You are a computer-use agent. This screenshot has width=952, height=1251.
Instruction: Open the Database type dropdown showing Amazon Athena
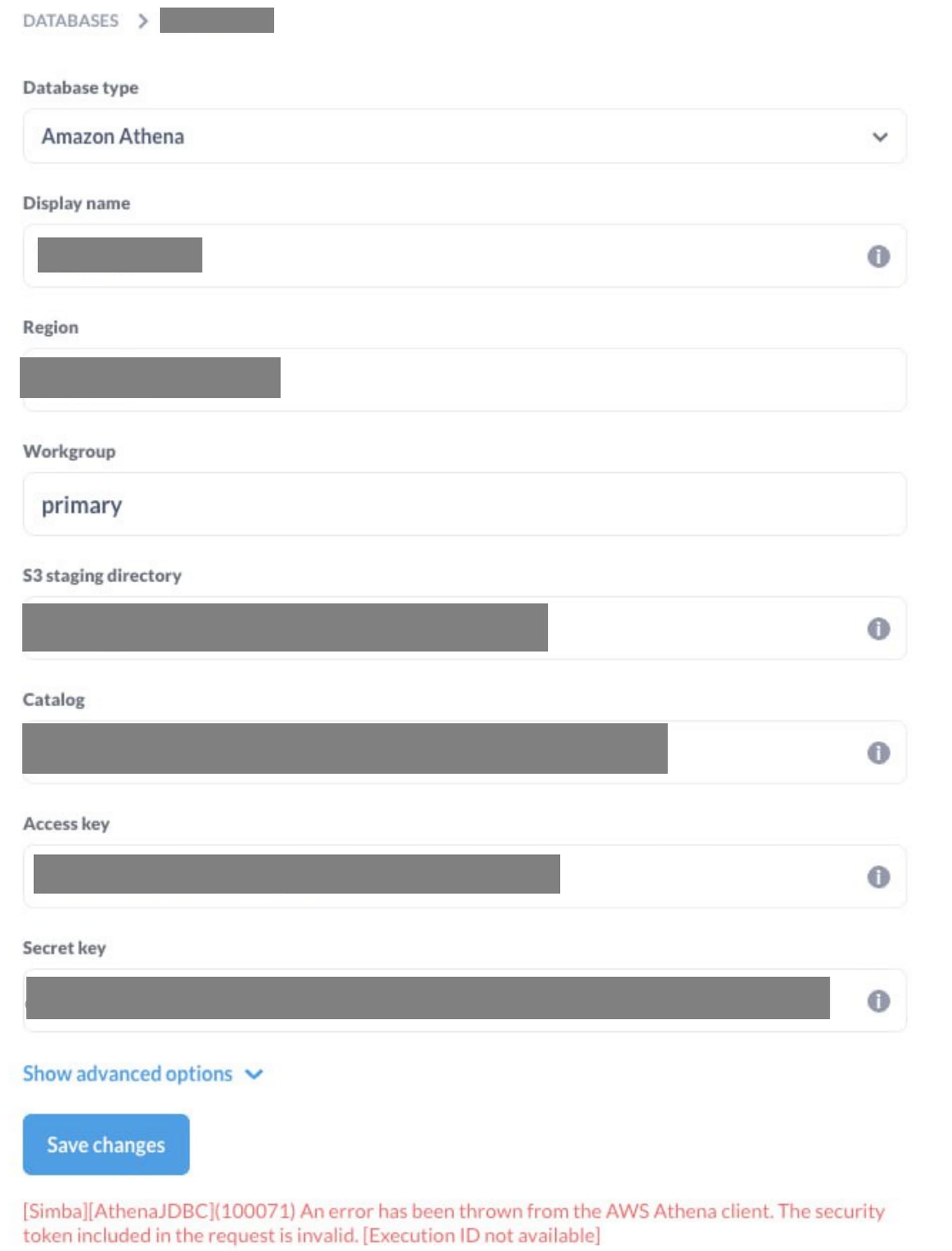tap(465, 136)
